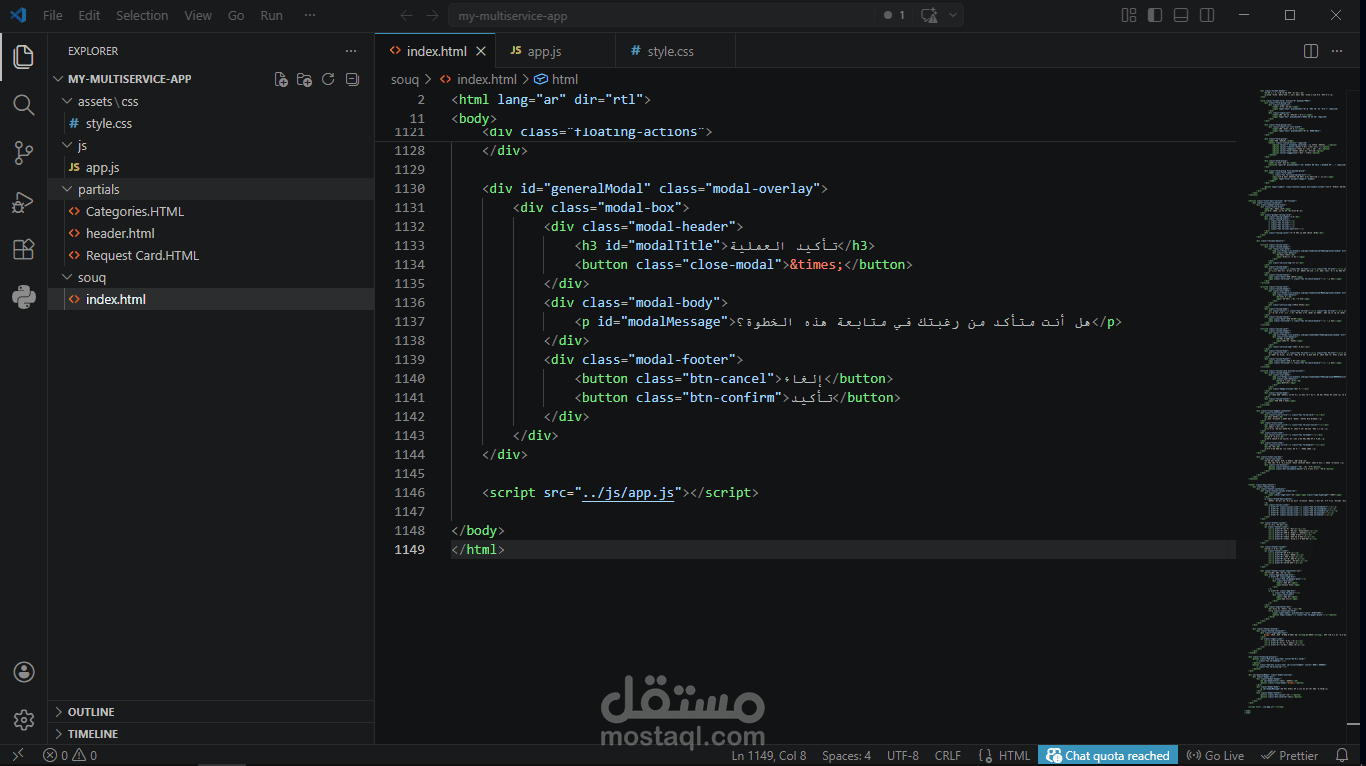Viewport: 1366px width, 766px height.
Task: Open the Run and Debug view
Action: [x=24, y=201]
